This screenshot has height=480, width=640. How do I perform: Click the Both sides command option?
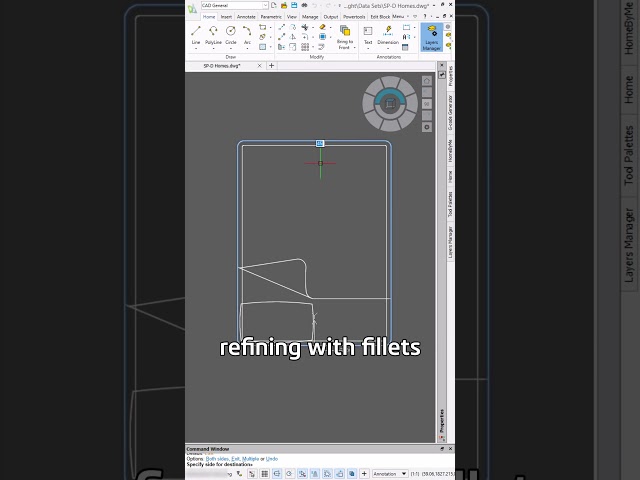[218, 459]
